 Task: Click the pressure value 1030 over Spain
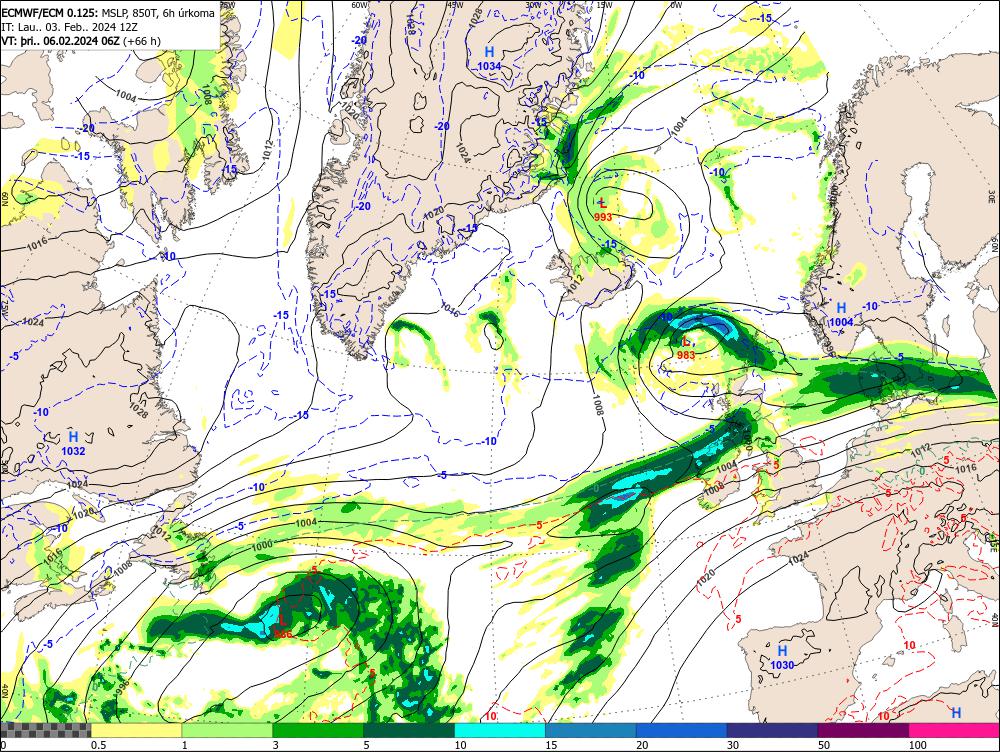(783, 665)
